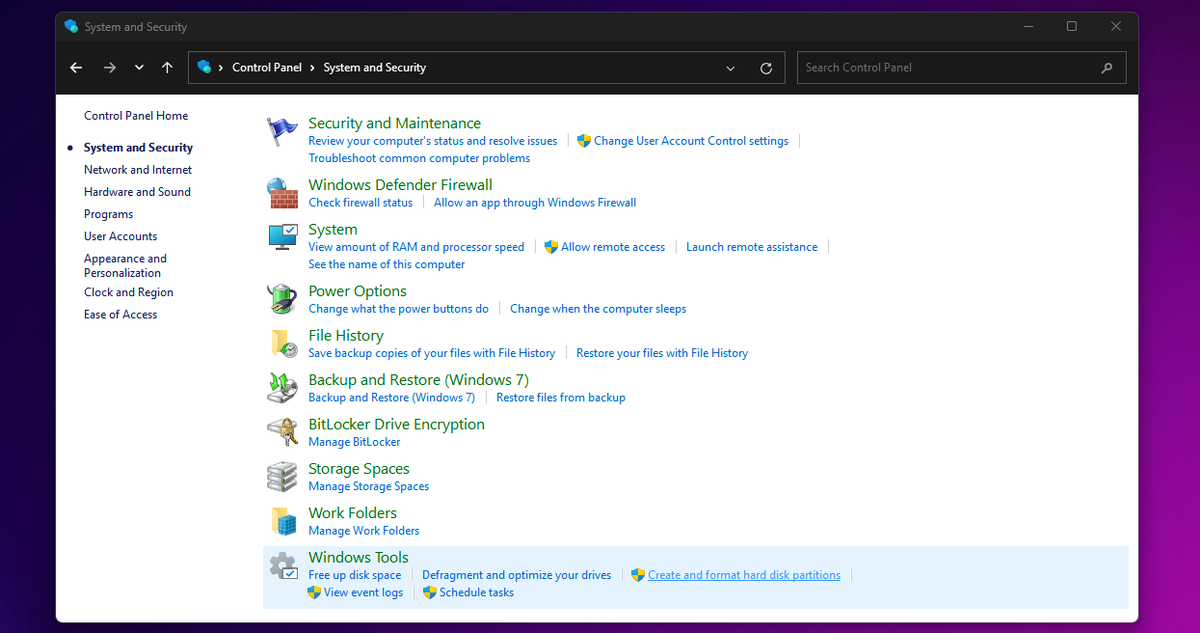The image size is (1200, 633).
Task: Select Ease of Access in sidebar
Action: pos(120,314)
